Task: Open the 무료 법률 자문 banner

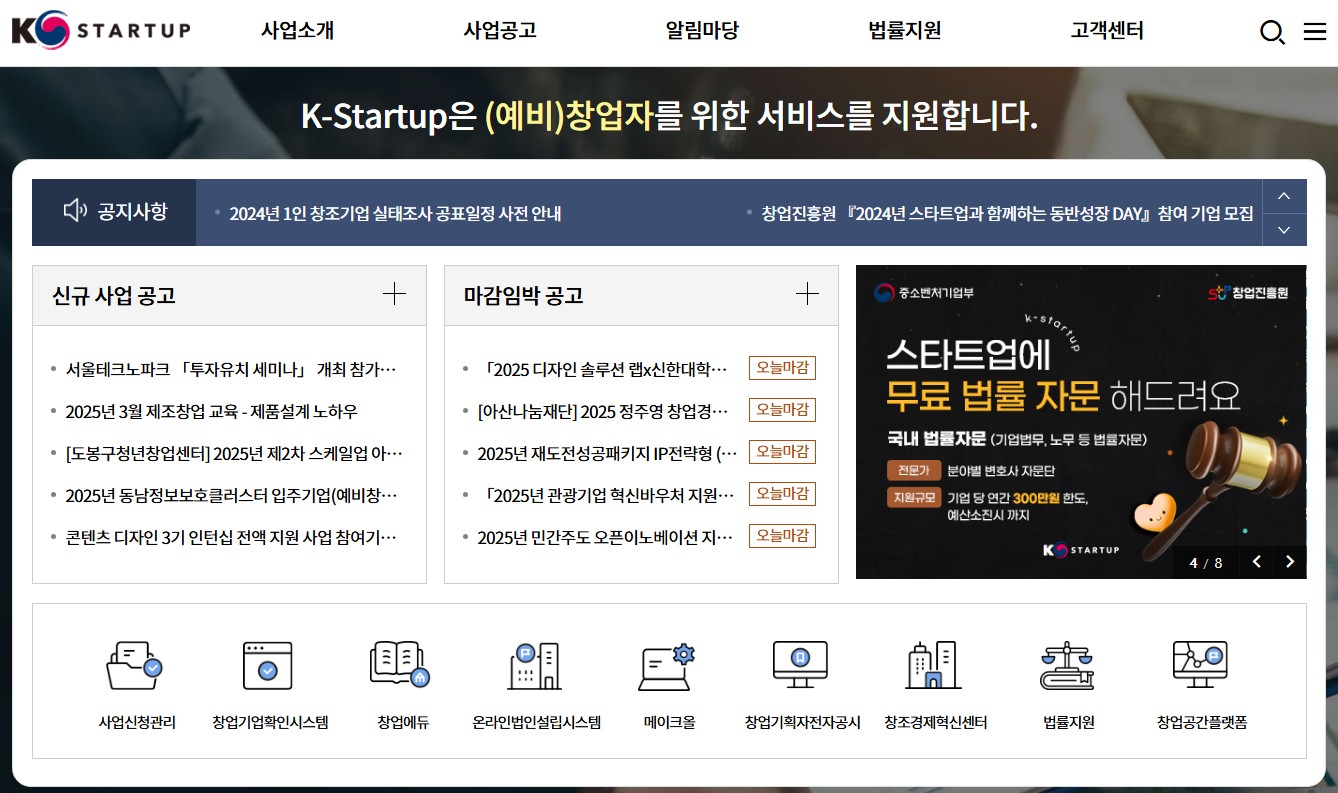Action: 1081,421
